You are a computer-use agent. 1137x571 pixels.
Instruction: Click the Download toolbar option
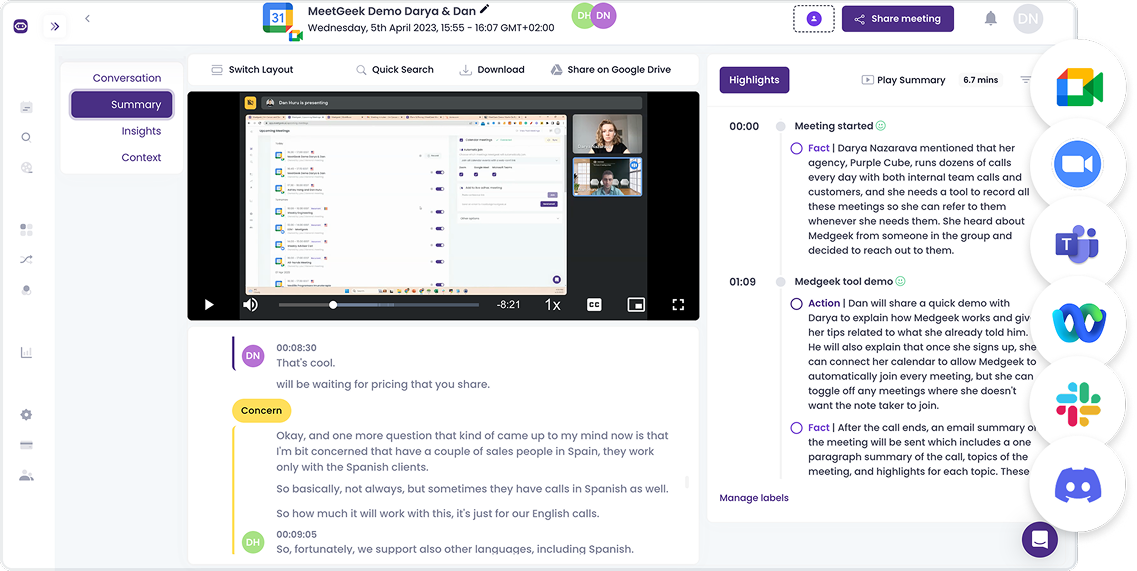click(x=492, y=70)
